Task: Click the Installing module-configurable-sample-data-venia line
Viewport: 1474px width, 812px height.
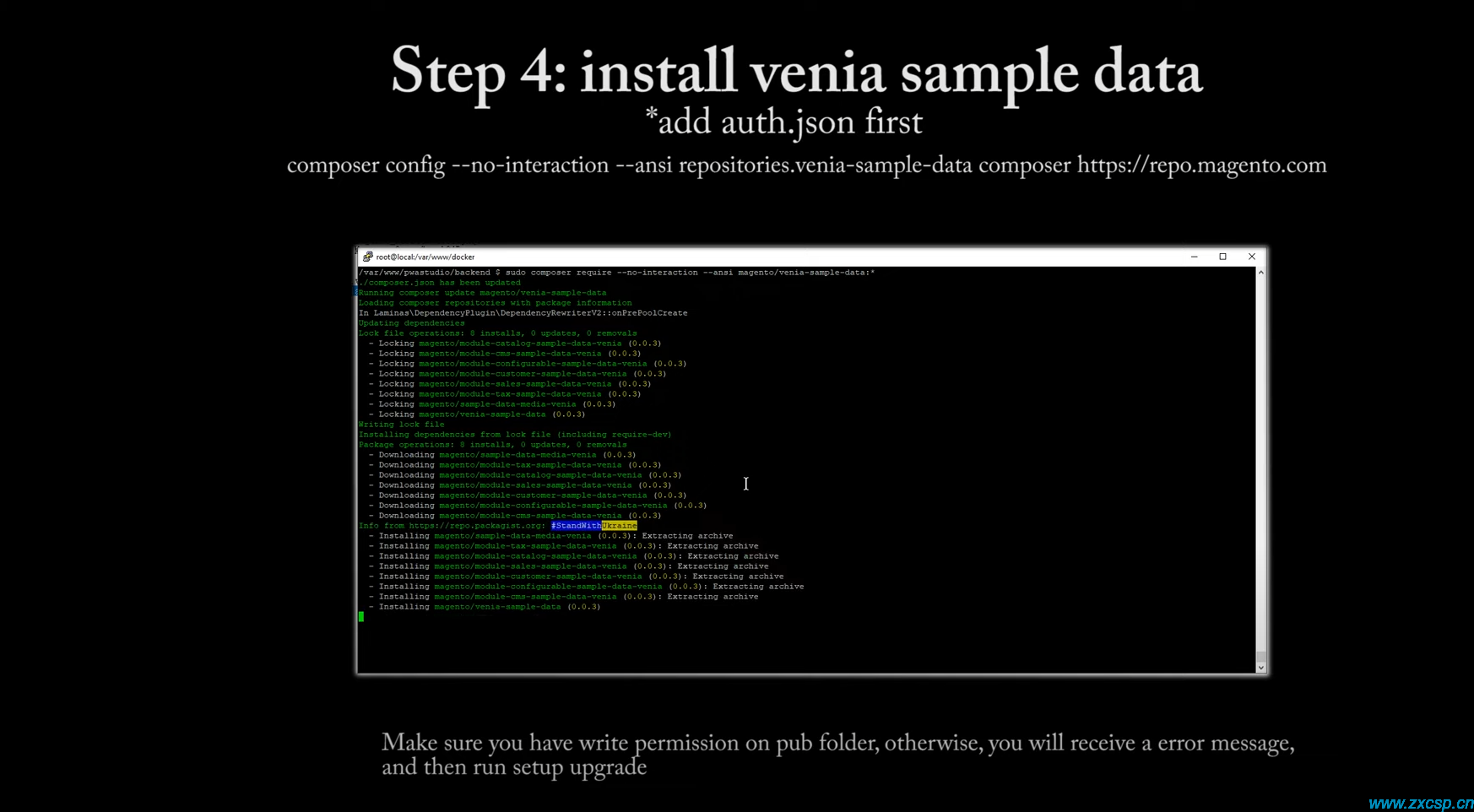Action: click(586, 587)
